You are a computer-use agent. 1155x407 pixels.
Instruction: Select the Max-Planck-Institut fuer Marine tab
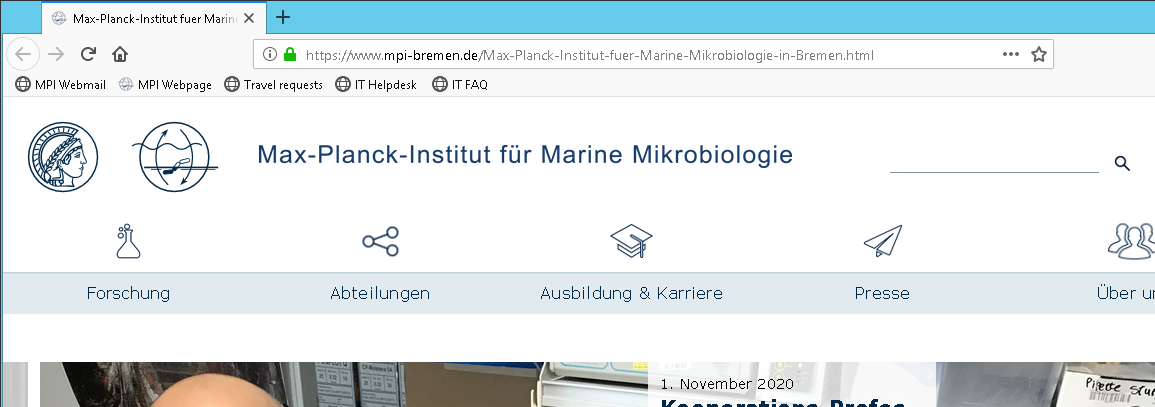pos(154,18)
